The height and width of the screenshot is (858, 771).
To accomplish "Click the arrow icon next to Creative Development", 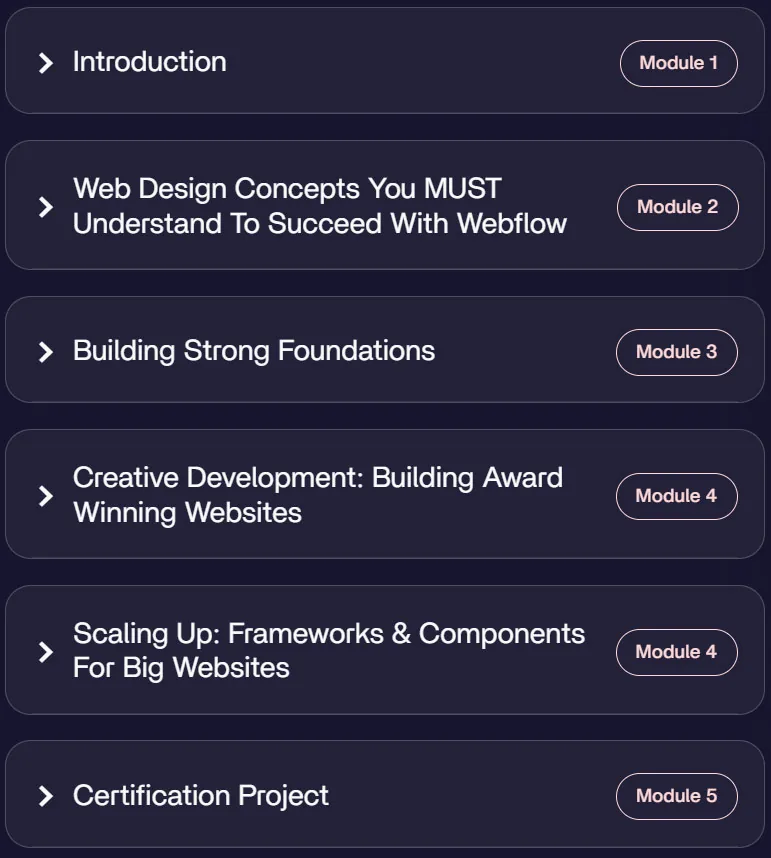I will [46, 496].
